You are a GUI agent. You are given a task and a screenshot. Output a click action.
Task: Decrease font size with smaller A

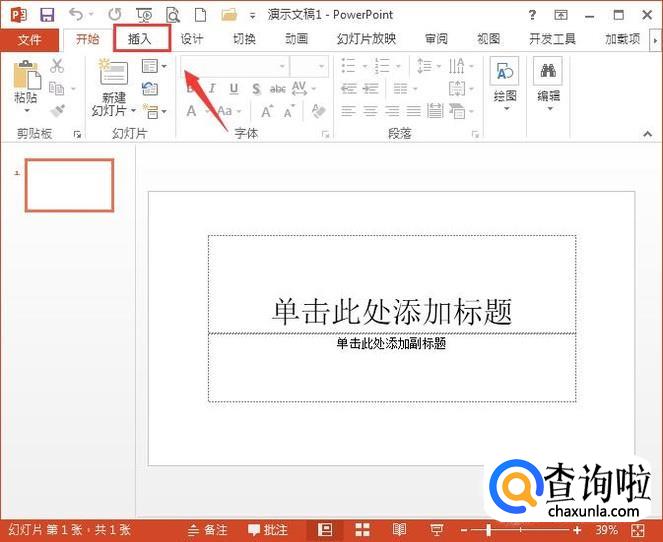click(289, 112)
